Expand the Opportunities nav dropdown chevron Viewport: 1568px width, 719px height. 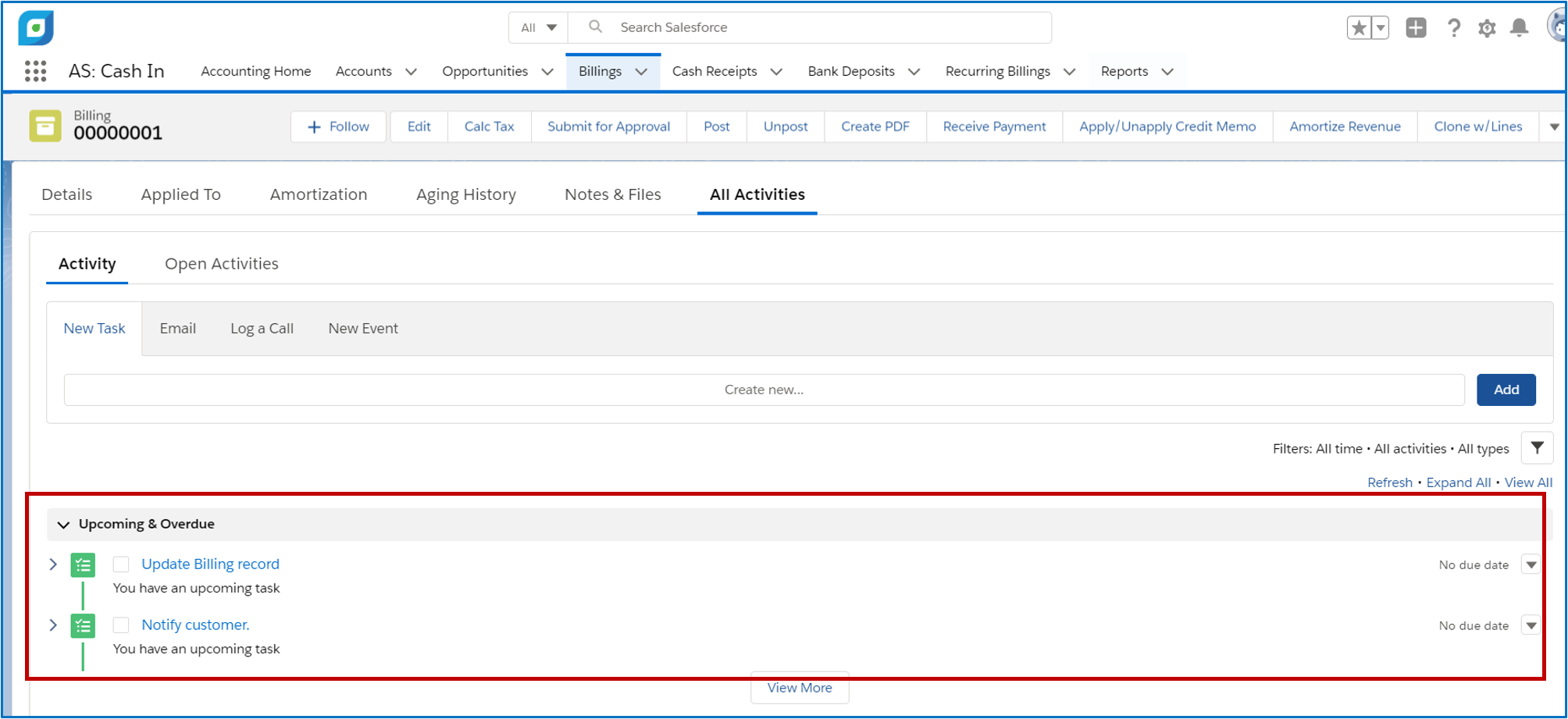pos(547,72)
